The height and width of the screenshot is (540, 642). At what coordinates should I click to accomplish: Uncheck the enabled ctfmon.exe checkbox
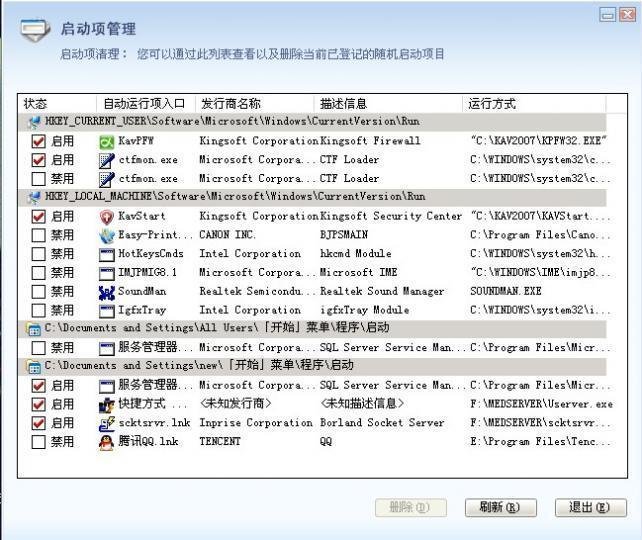pyautogui.click(x=38, y=160)
